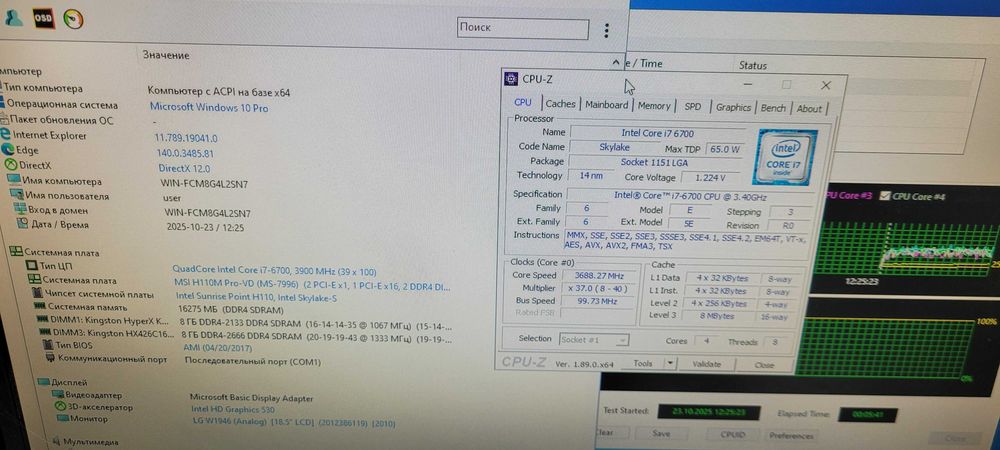Click the Вход в домен network icon
The height and width of the screenshot is (450, 1000).
[x=19, y=210]
